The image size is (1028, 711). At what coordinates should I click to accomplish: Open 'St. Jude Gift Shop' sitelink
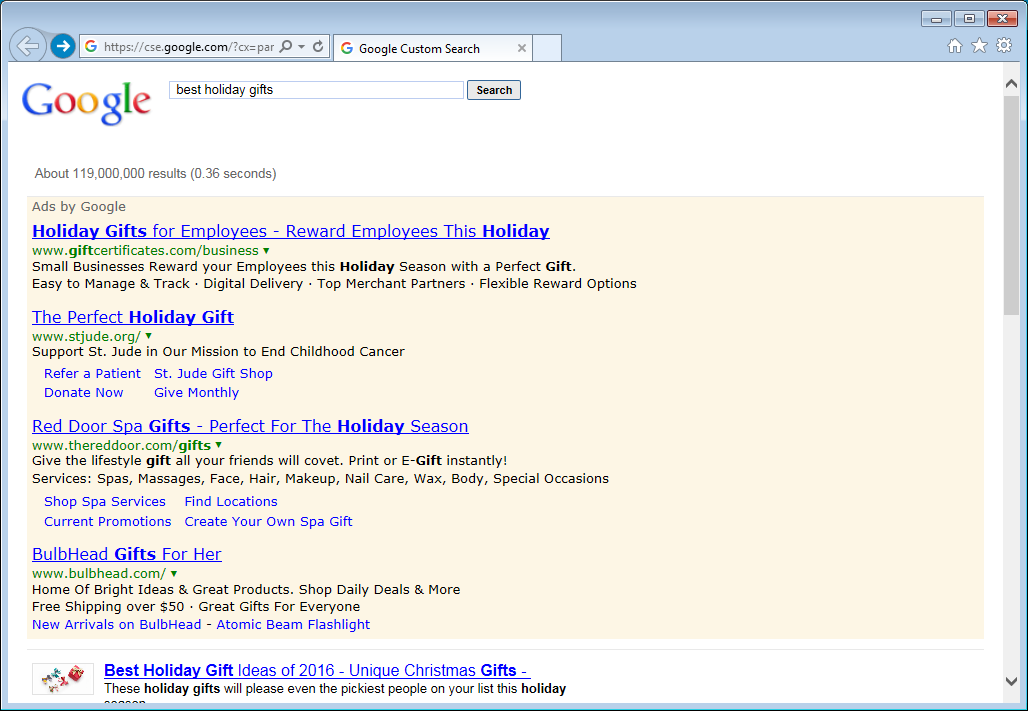(x=213, y=374)
